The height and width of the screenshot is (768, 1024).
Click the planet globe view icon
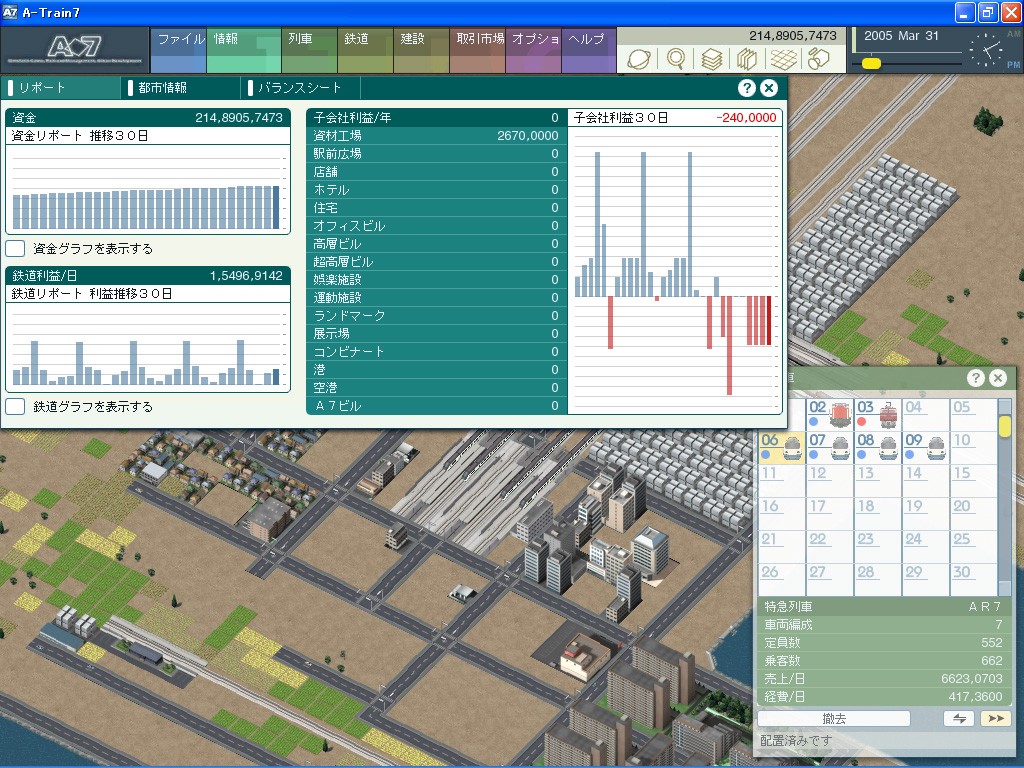pyautogui.click(x=638, y=59)
